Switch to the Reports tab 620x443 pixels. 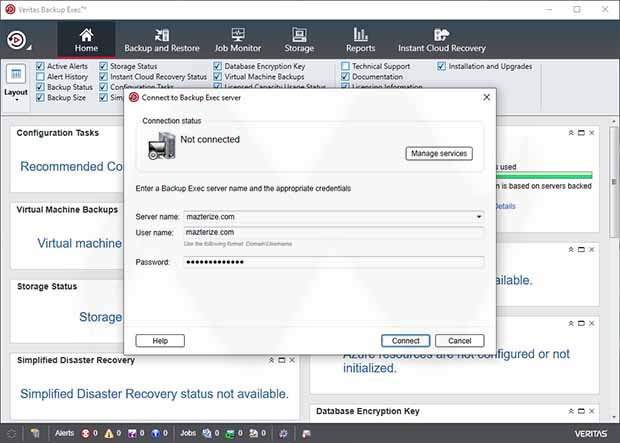pos(360,40)
